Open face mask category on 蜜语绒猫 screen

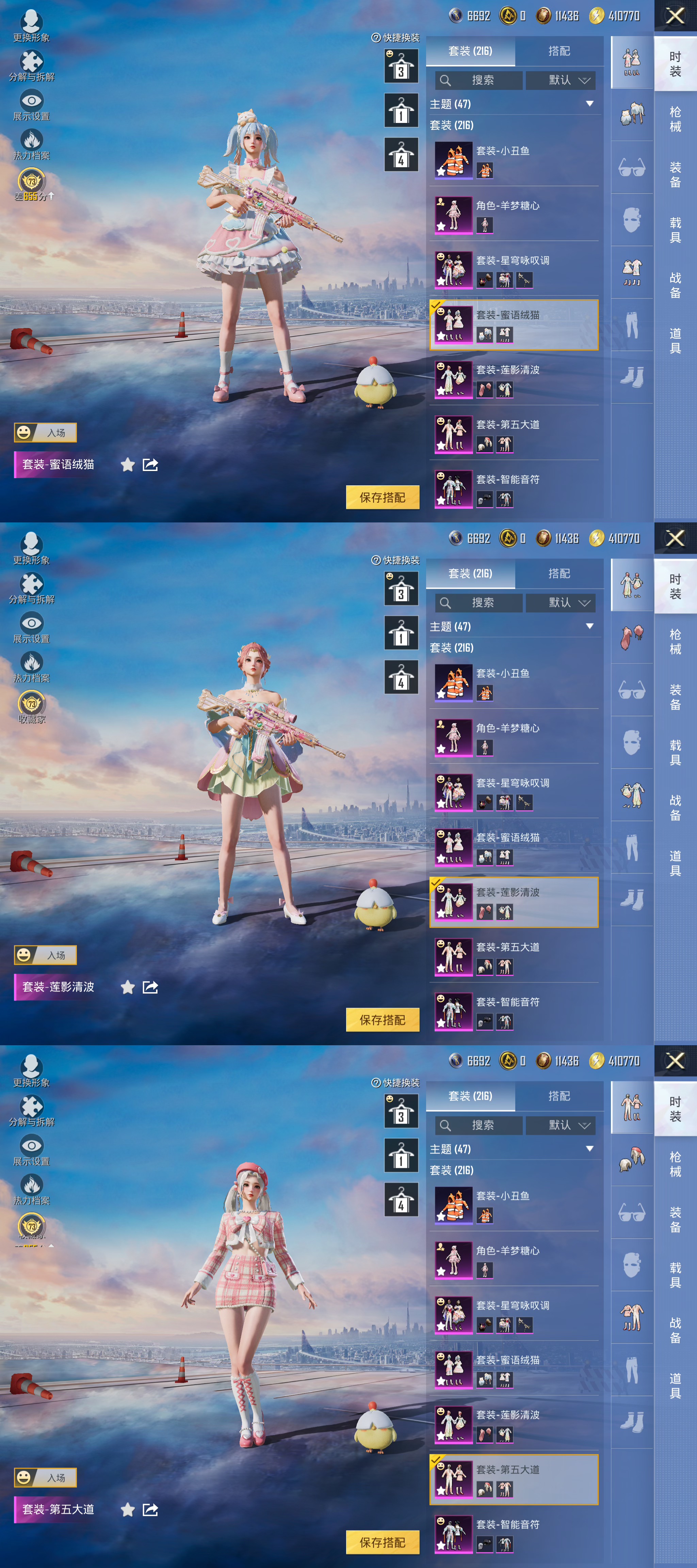click(x=632, y=220)
